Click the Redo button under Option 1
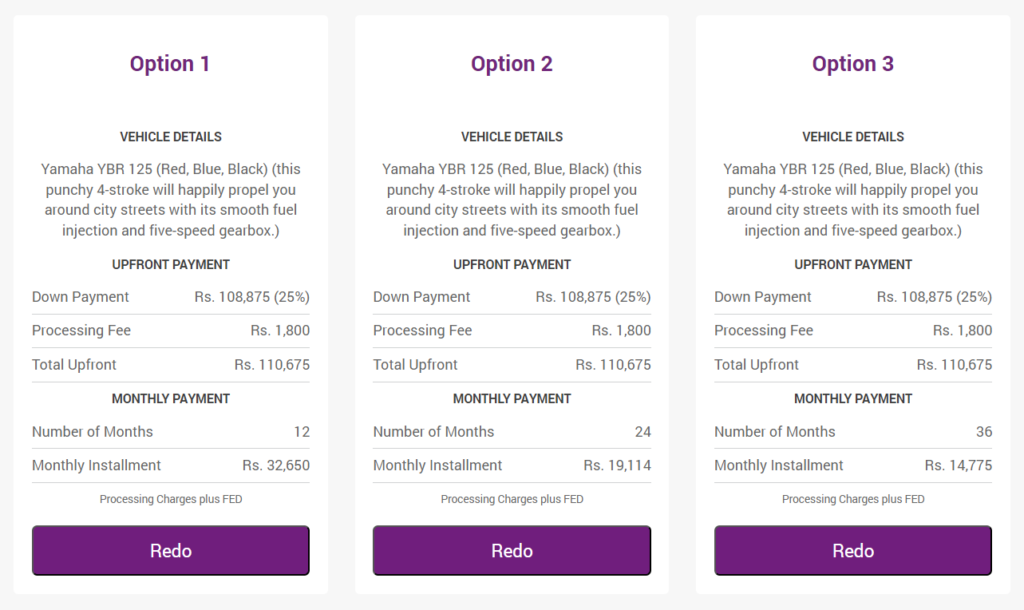This screenshot has width=1024, height=610. point(170,551)
